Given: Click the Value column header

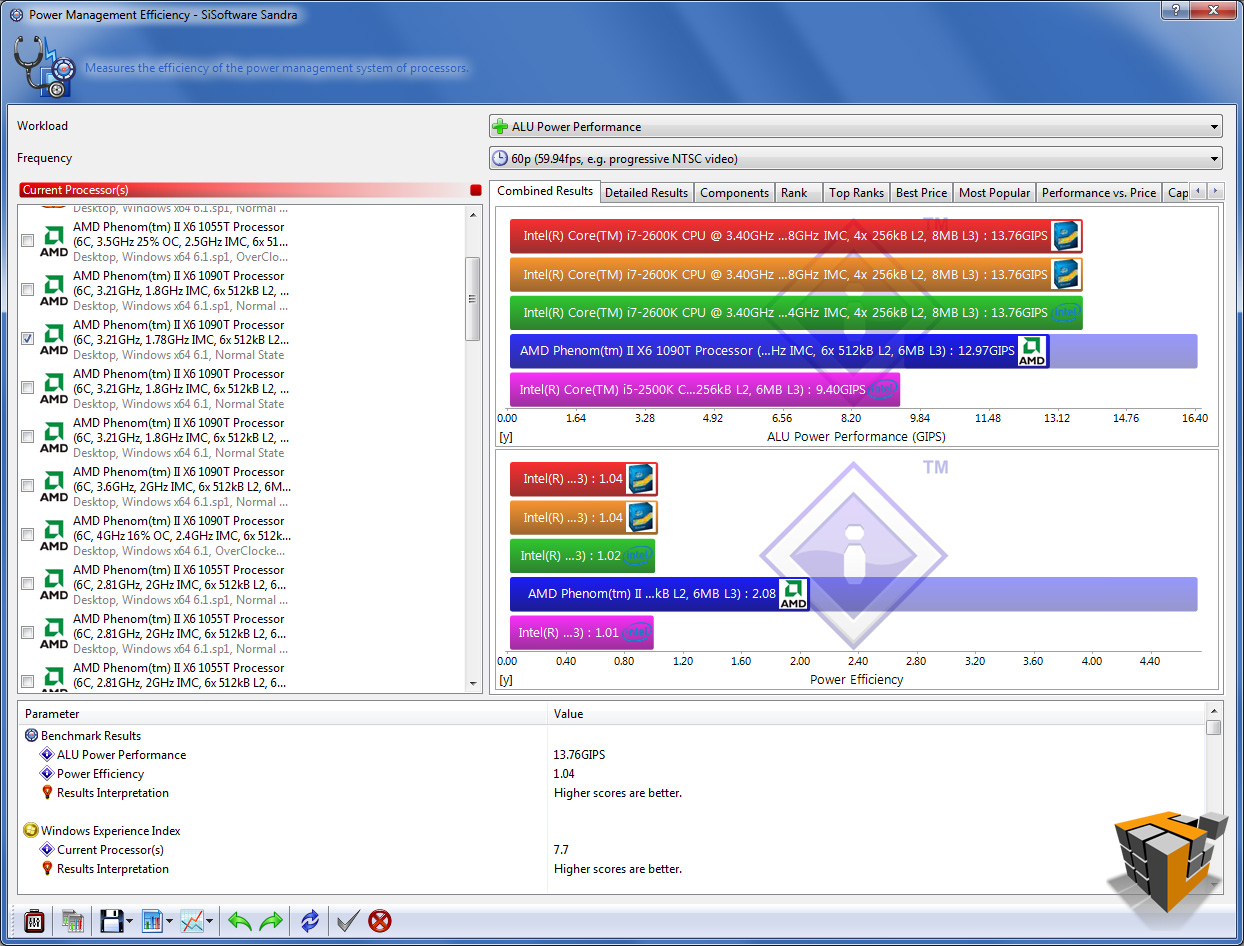Looking at the screenshot, I should point(877,714).
